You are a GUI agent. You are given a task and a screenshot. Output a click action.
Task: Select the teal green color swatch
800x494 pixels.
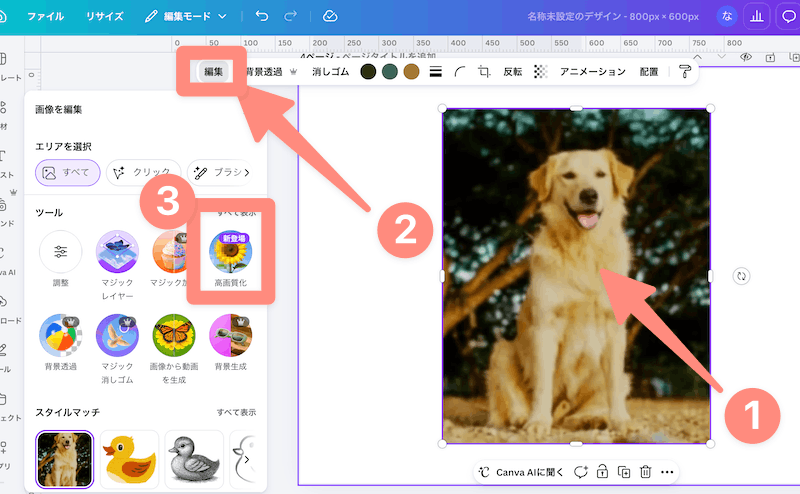pos(390,72)
